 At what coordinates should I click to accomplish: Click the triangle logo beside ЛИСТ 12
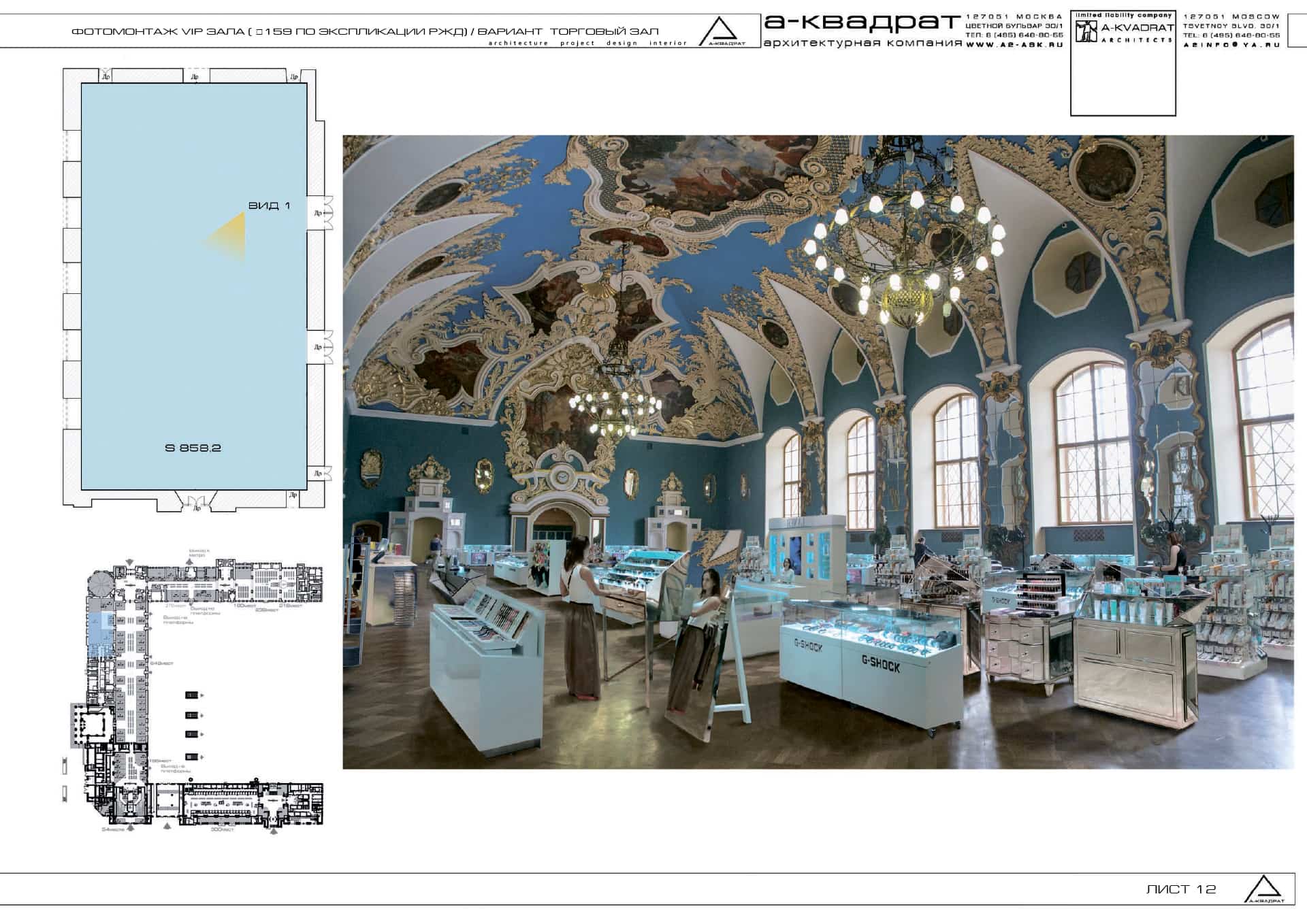1265,889
